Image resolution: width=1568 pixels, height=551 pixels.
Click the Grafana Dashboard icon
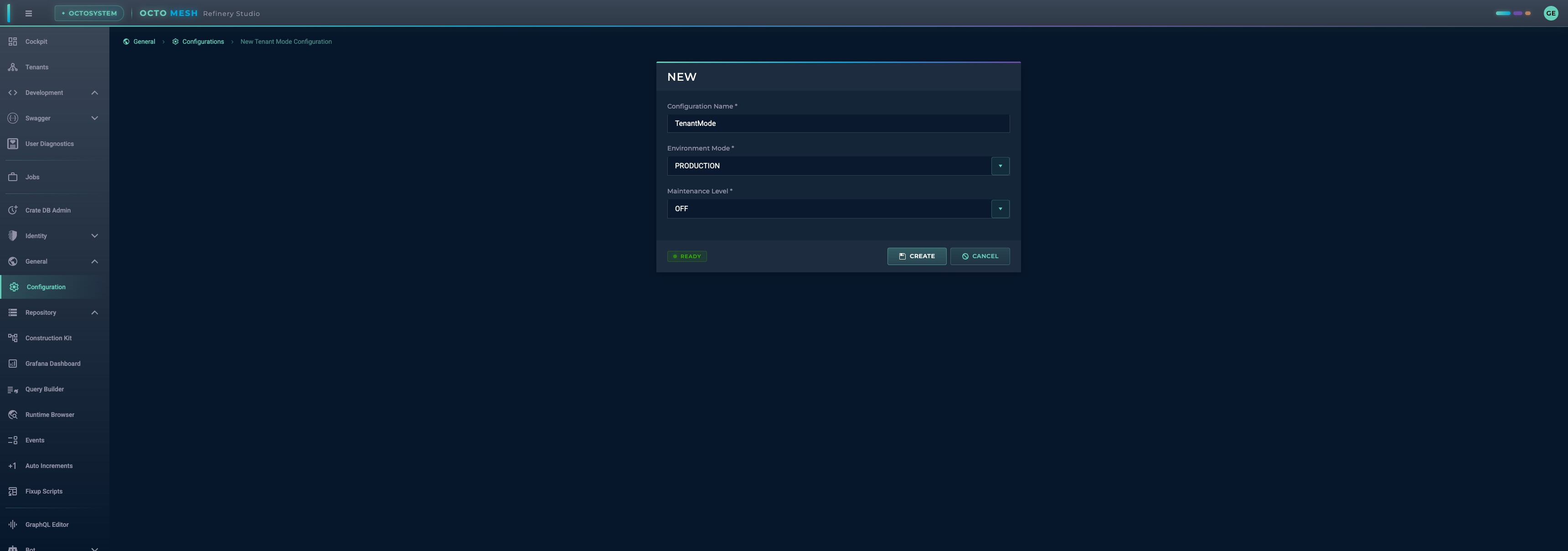click(x=13, y=364)
